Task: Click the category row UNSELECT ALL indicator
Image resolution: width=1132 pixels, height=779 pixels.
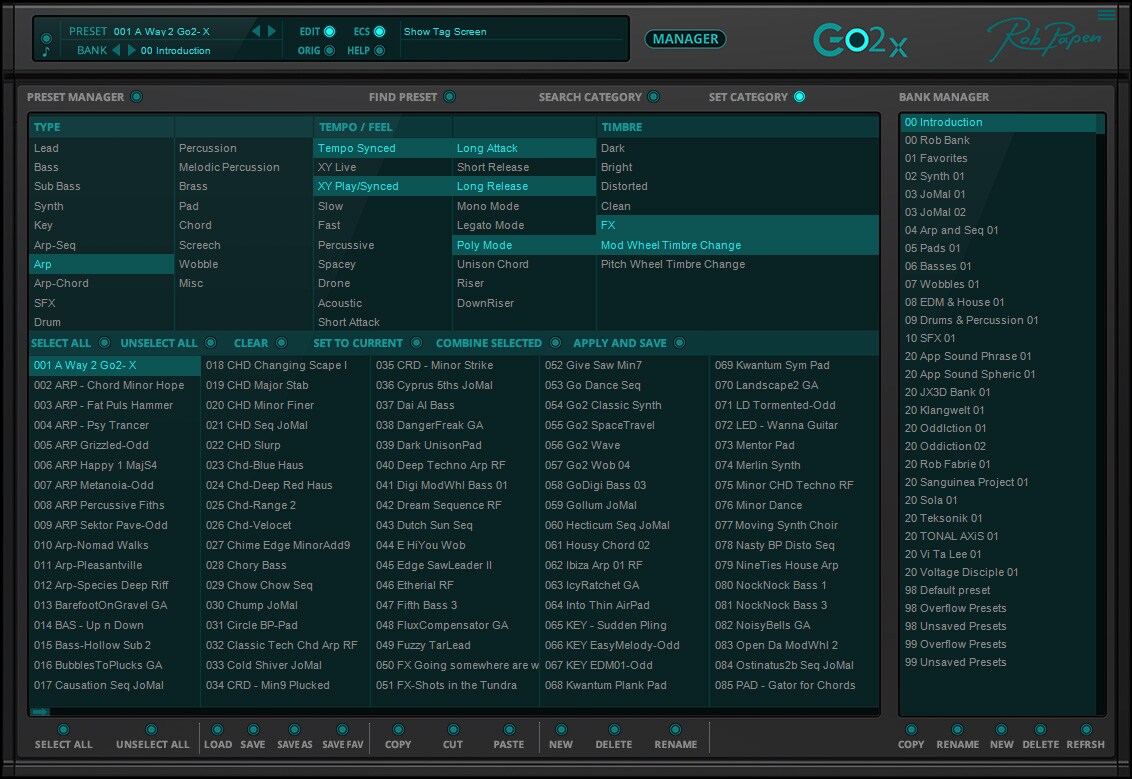Action: point(210,343)
